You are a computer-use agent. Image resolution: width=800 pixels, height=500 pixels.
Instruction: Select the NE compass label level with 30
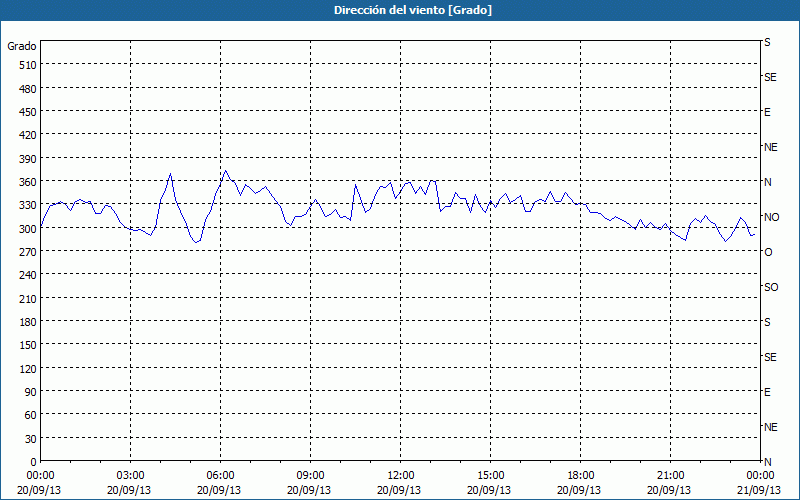771,427
